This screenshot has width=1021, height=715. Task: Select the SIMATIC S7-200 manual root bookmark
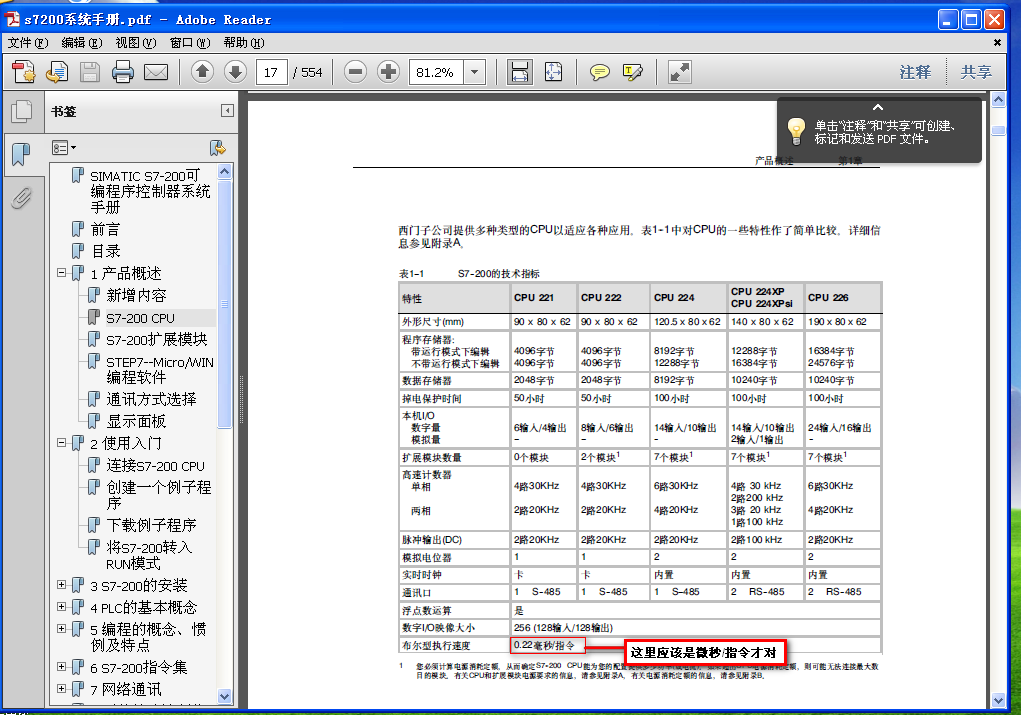coord(150,191)
